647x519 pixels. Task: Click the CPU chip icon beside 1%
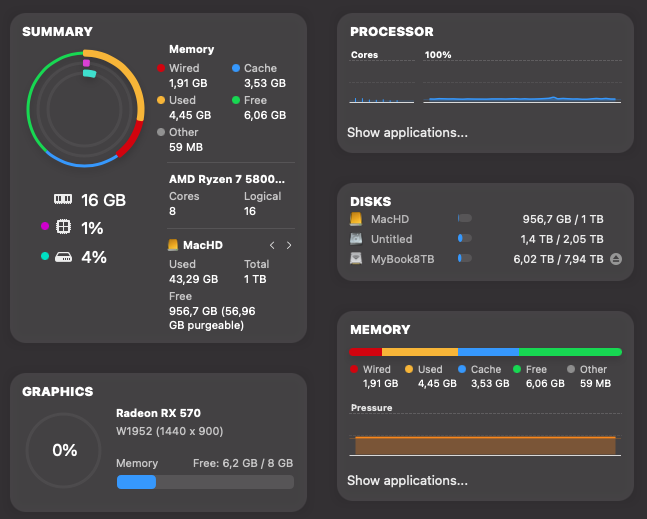pos(63,227)
